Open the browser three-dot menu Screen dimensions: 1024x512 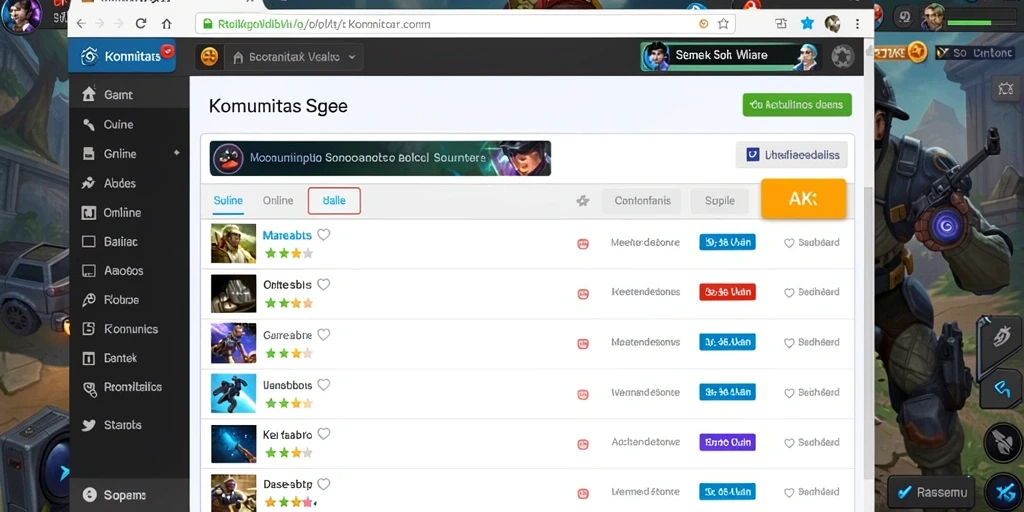pos(857,24)
